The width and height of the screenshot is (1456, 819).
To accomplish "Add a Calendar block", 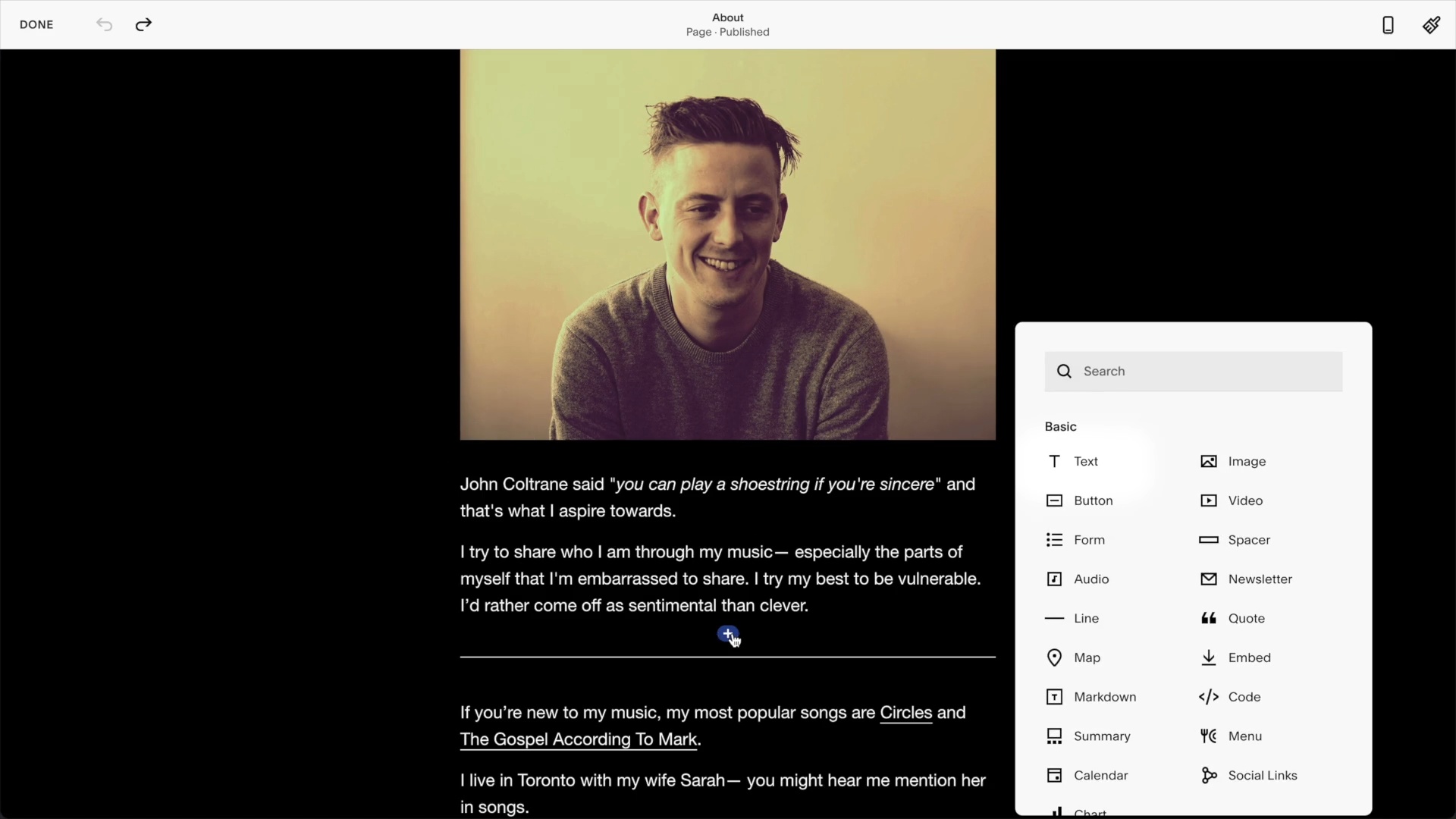I will click(1102, 775).
